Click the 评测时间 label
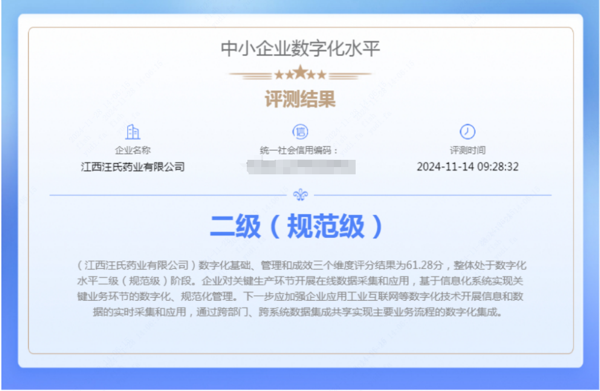This screenshot has height=391, width=600. (468, 150)
